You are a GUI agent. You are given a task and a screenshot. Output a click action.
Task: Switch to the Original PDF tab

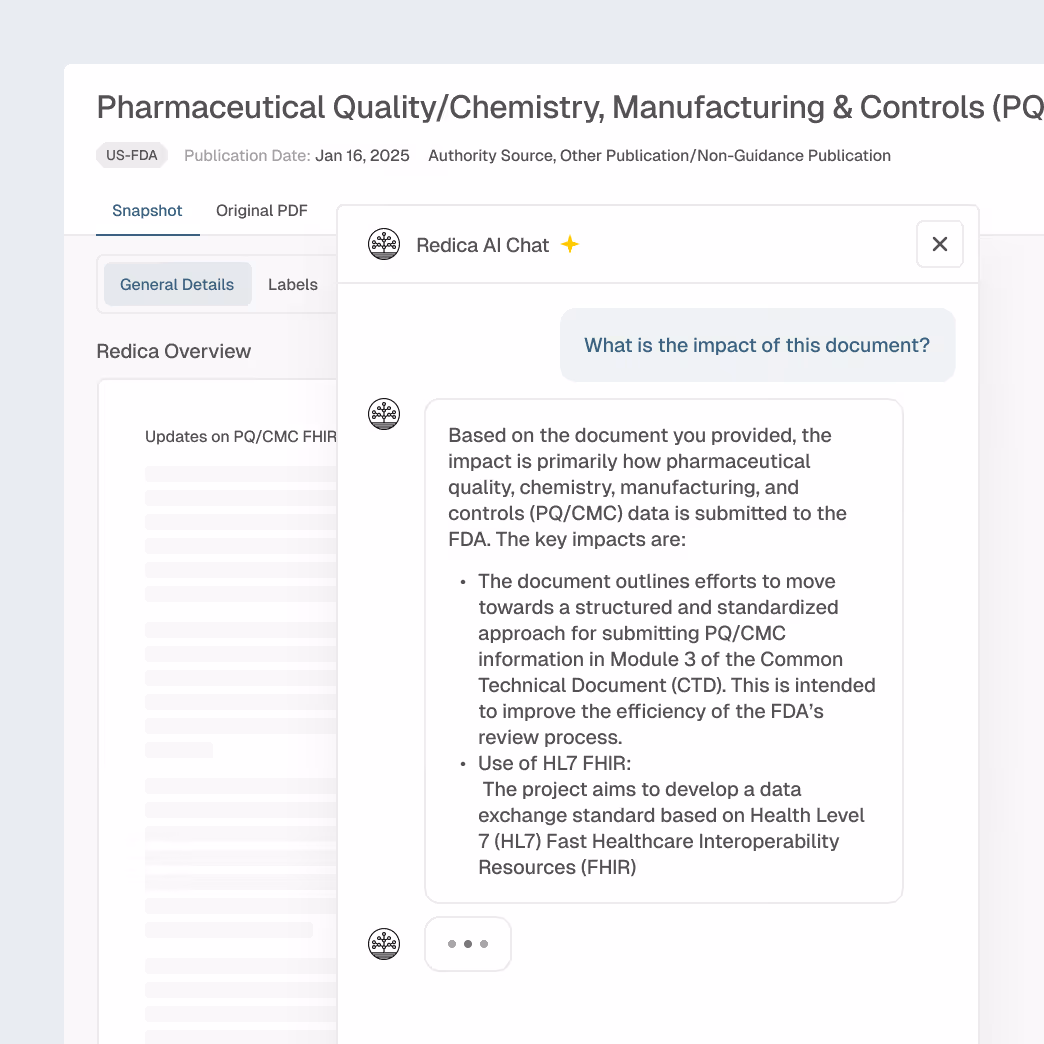261,210
